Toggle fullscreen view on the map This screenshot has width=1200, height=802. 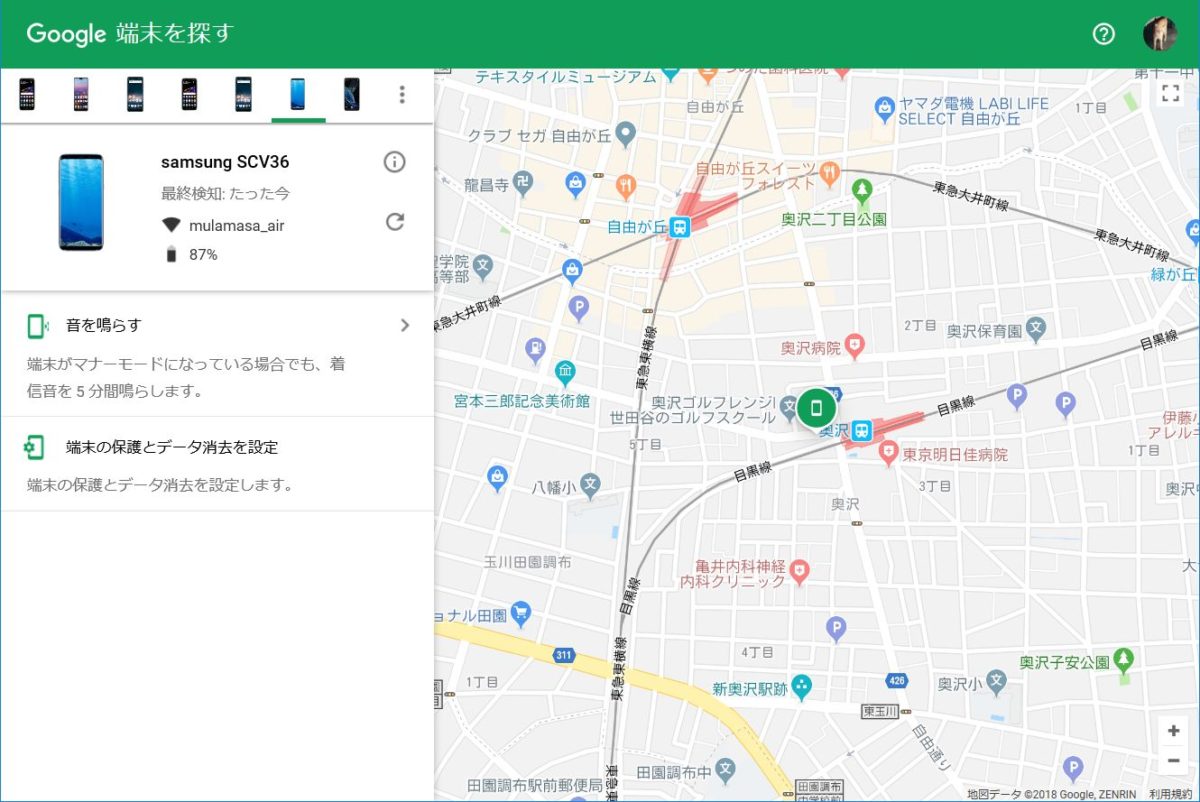[1171, 95]
